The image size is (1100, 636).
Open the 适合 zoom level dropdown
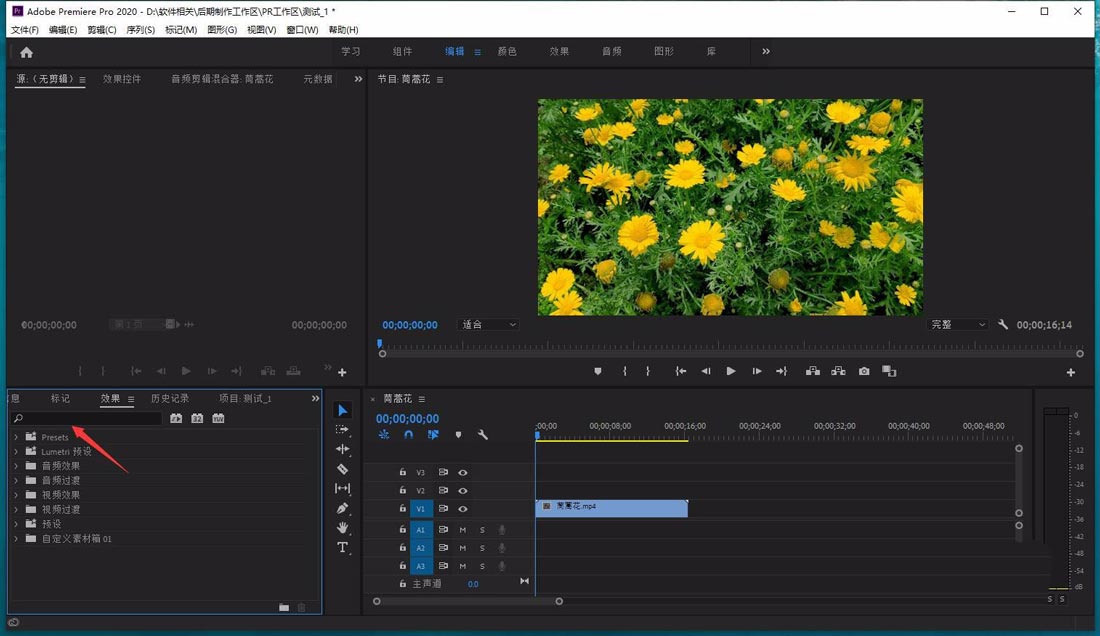[489, 325]
